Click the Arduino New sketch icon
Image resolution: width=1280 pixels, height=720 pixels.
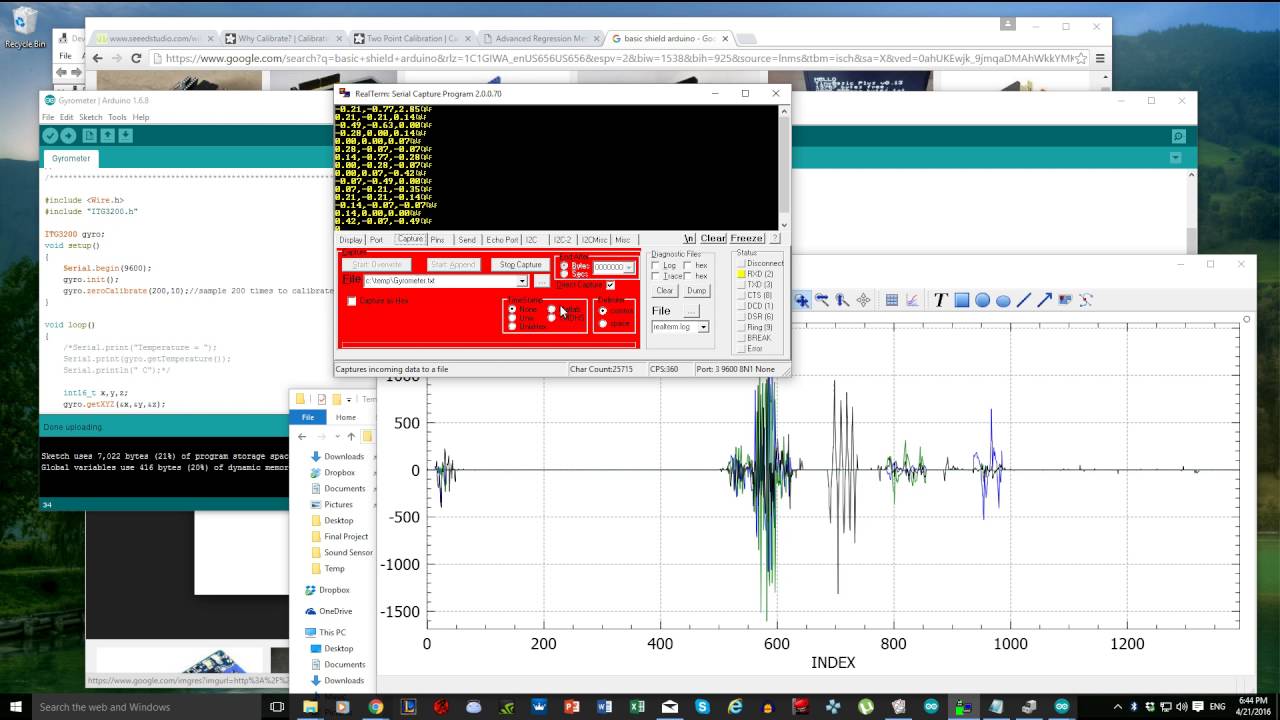90,136
